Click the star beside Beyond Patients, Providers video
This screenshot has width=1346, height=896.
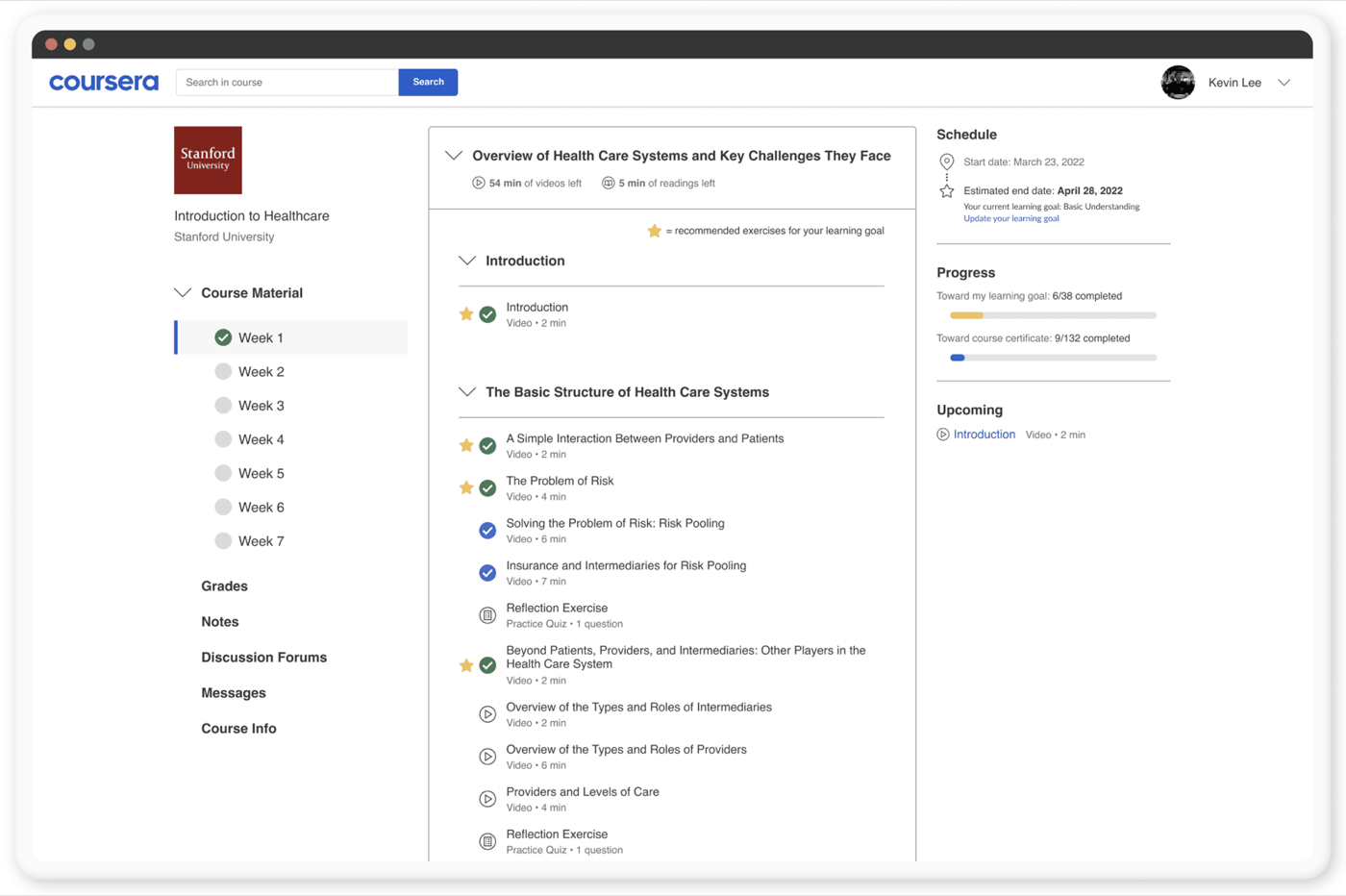pyautogui.click(x=466, y=665)
